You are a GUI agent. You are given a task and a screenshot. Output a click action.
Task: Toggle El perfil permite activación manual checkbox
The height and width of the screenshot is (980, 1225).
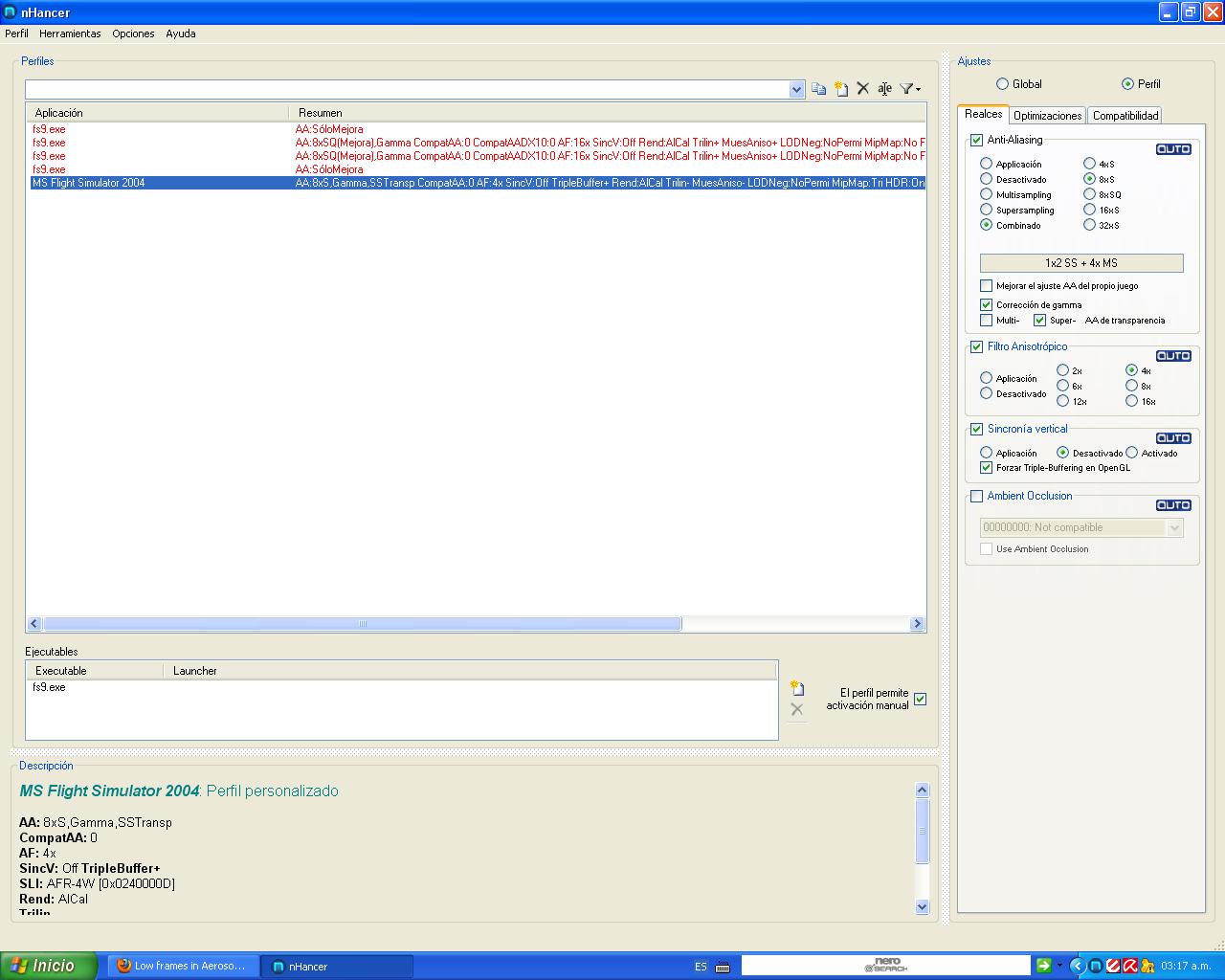(x=920, y=699)
